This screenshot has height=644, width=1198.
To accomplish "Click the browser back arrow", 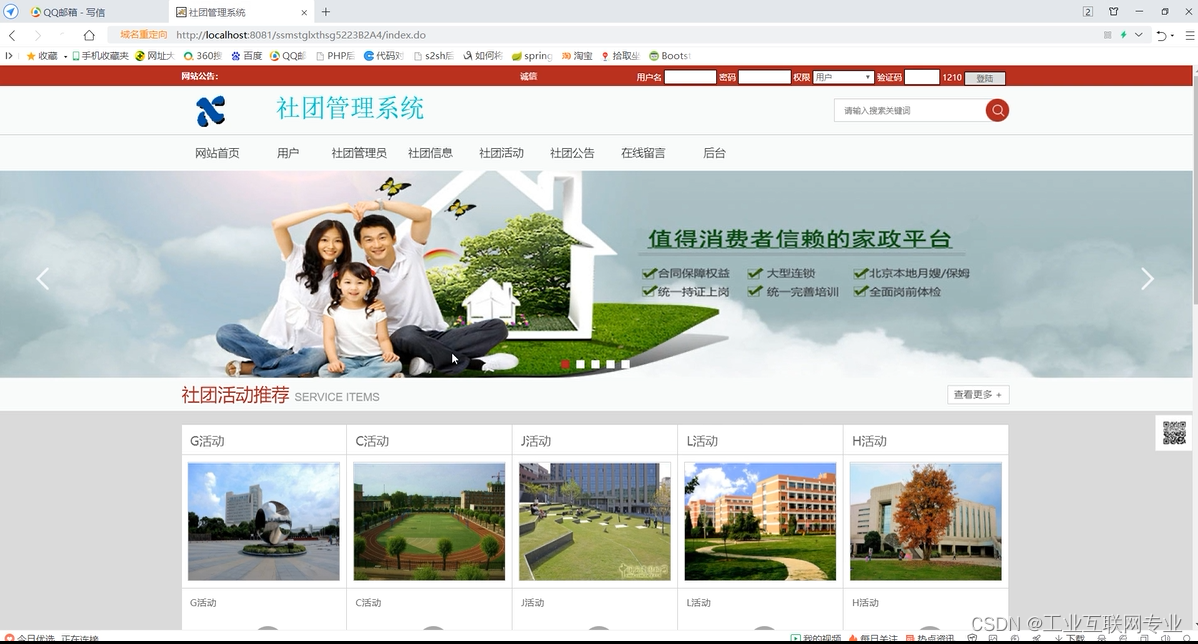I will 12,35.
